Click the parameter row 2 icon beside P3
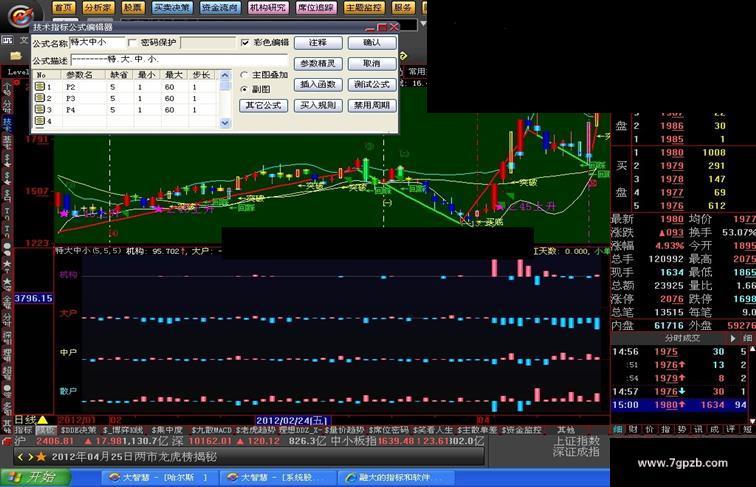The image size is (756, 487). 40,98
